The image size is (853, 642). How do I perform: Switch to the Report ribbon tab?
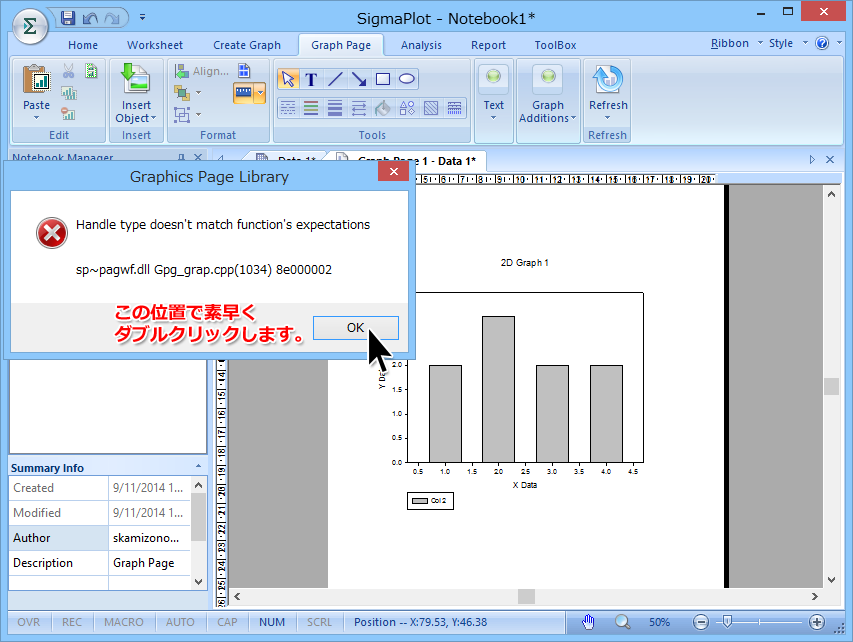pos(489,45)
